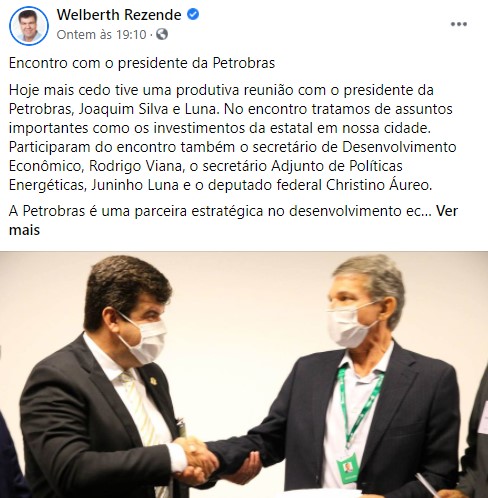Click the name 'Juninho Luna' in the text

click(135, 185)
